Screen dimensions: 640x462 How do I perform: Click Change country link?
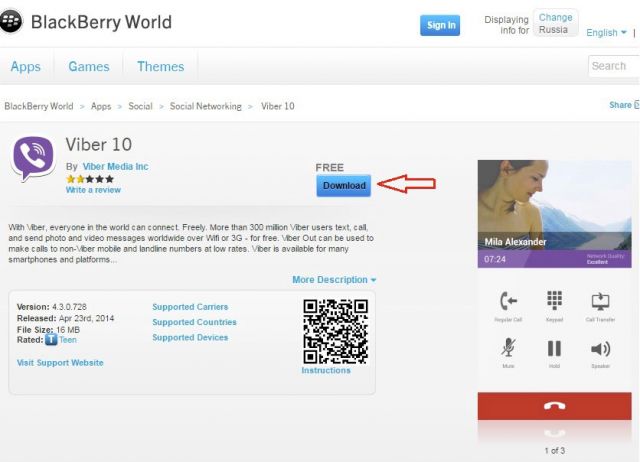click(555, 18)
